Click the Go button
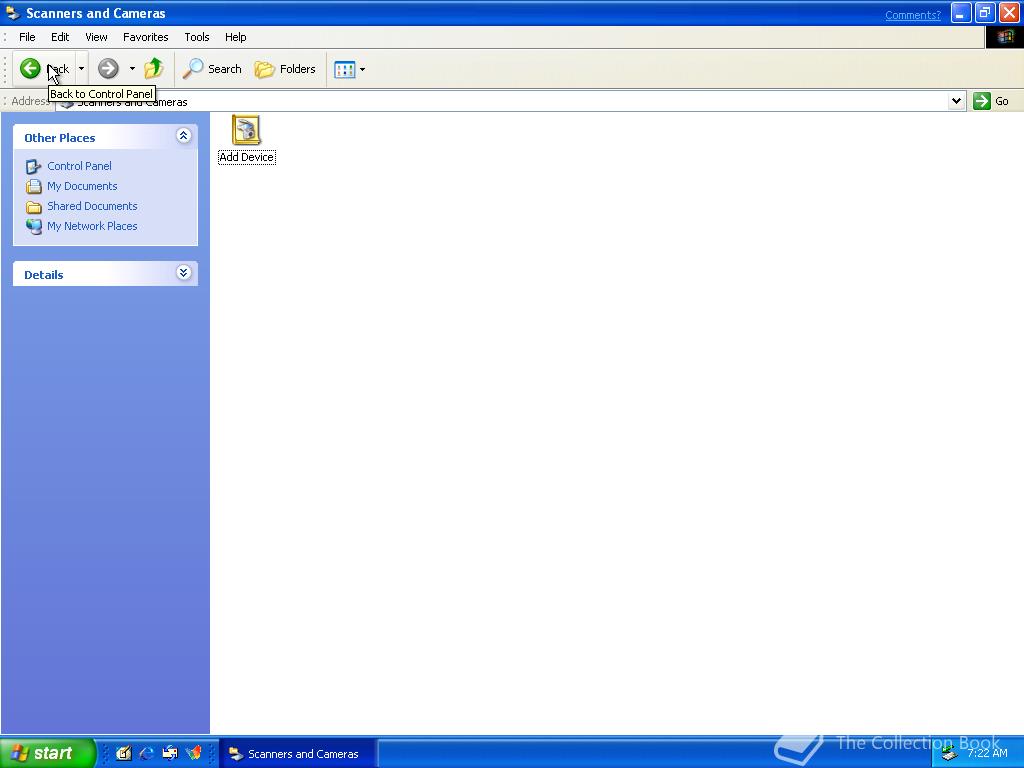The height and width of the screenshot is (768, 1024). (991, 101)
